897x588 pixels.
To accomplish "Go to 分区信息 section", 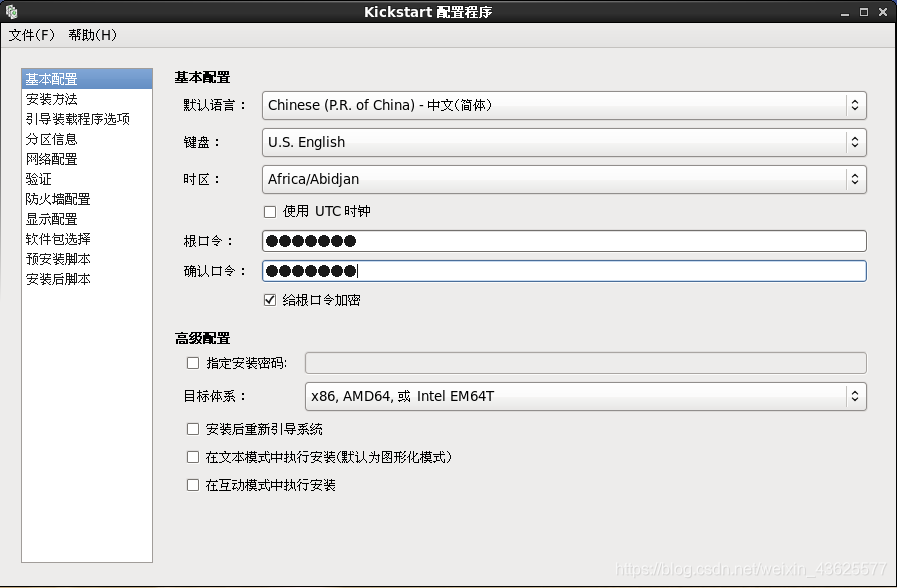I will (87, 139).
